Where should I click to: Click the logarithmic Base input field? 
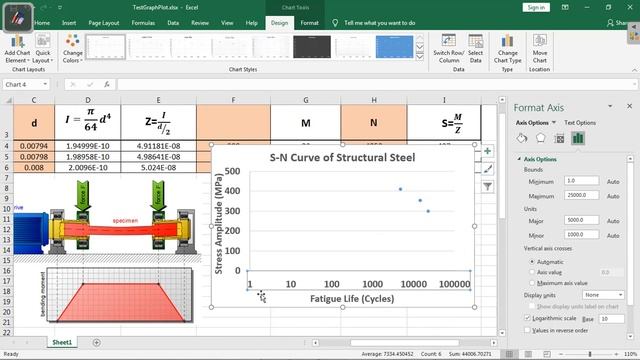pos(611,318)
